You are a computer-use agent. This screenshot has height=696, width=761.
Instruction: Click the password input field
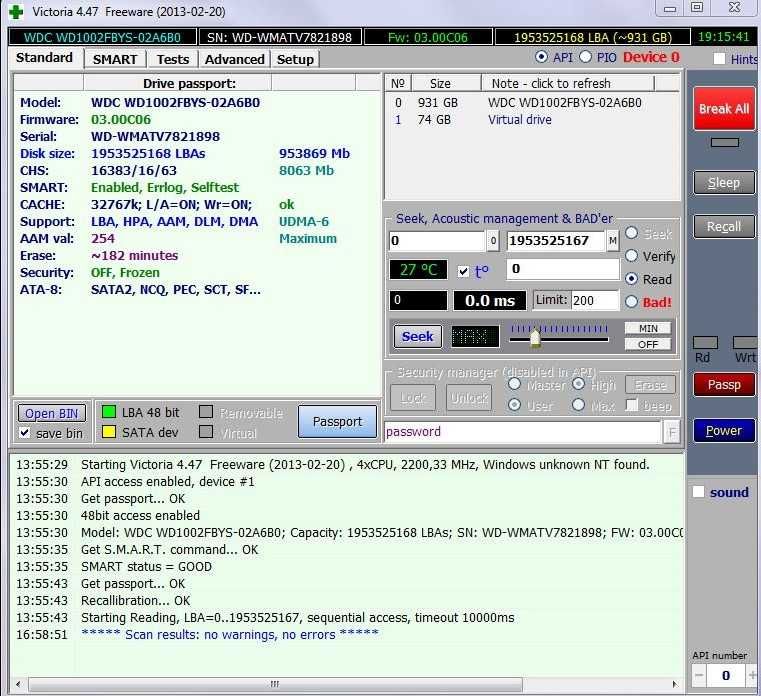pos(523,432)
